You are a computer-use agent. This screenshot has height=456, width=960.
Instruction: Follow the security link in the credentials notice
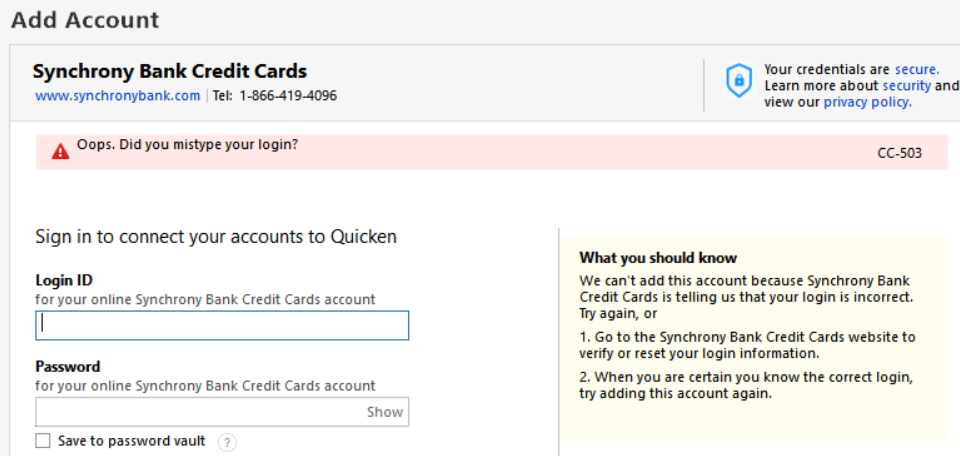pos(906,86)
